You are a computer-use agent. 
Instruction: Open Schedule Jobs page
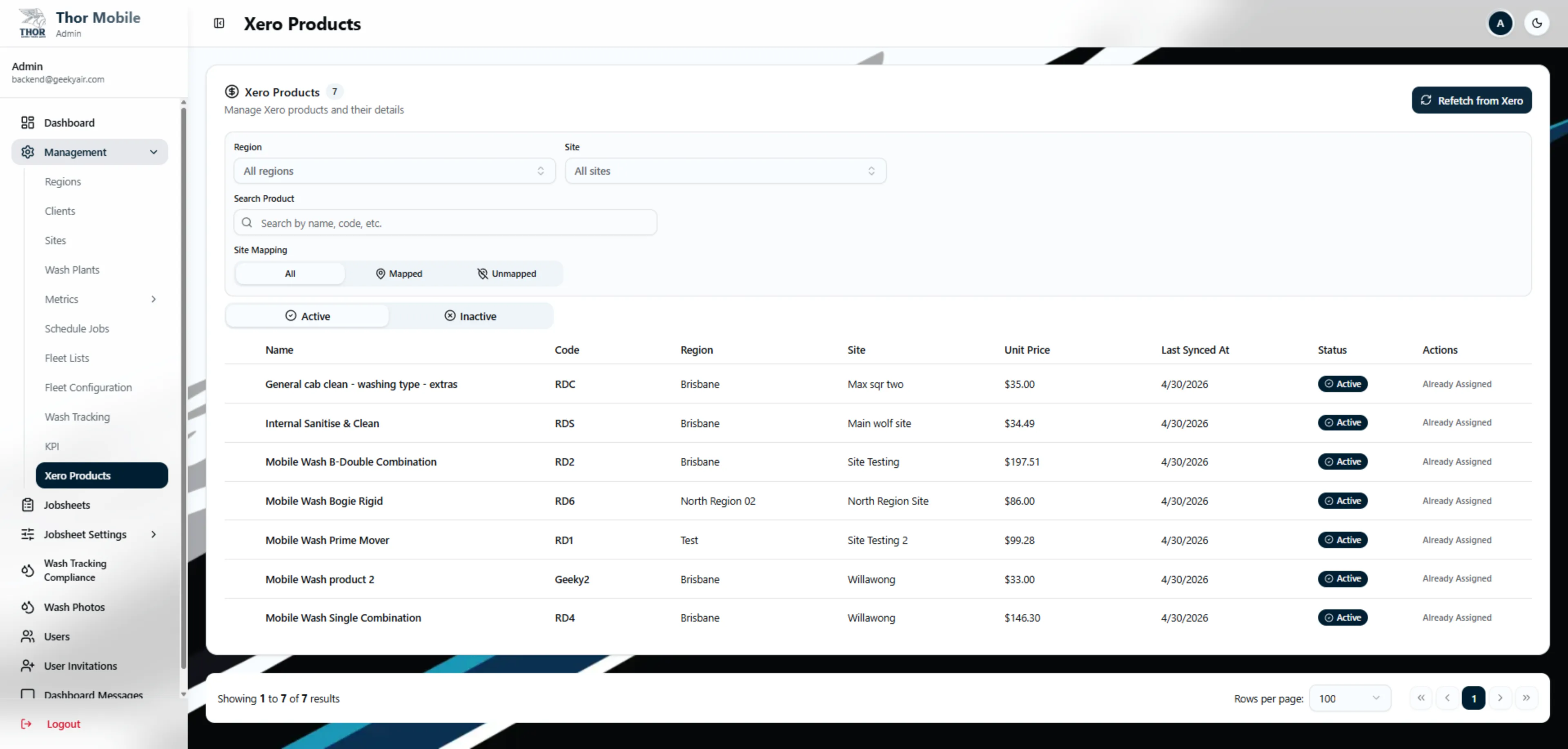click(x=77, y=328)
